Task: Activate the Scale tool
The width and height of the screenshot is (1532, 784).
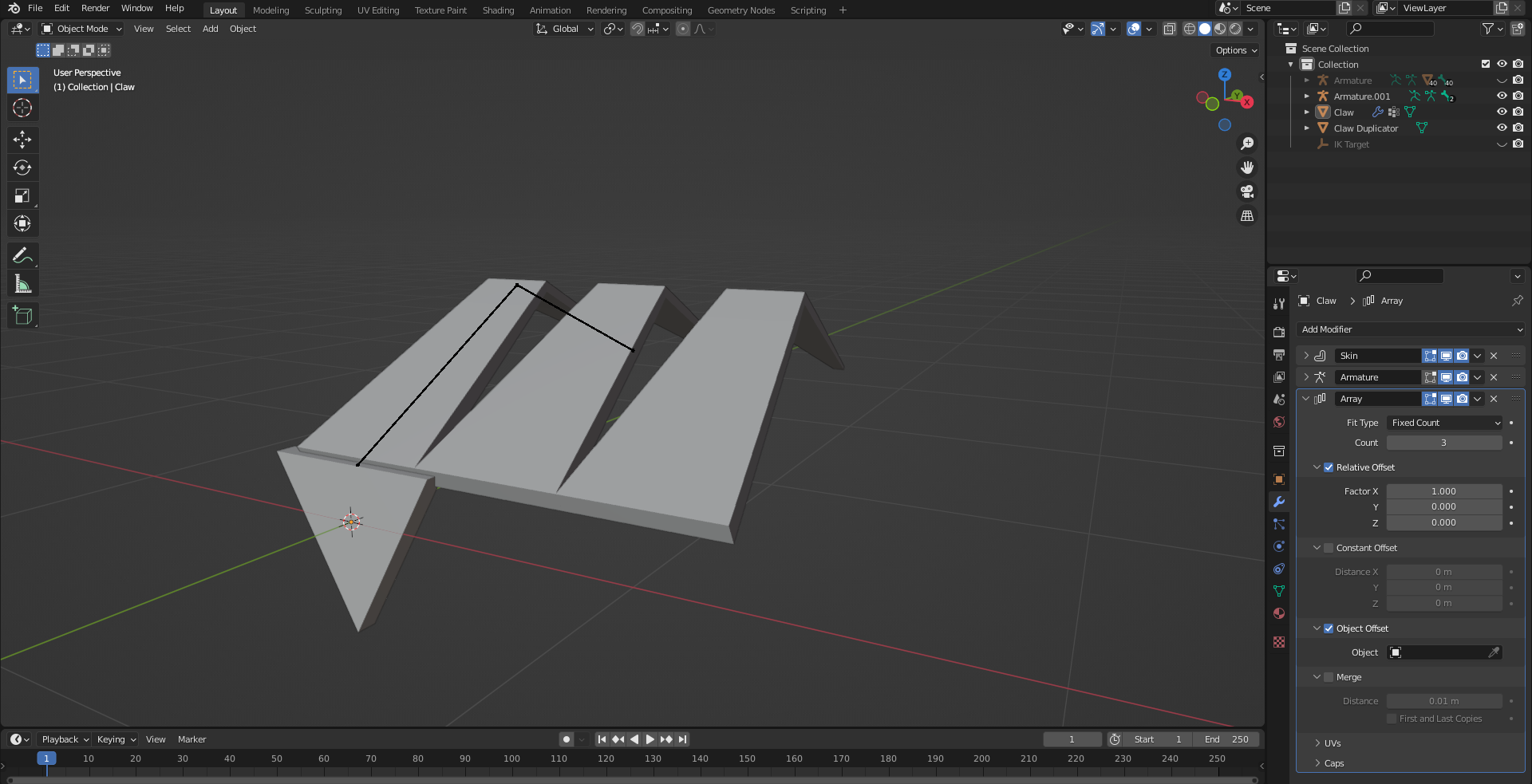Action: pos(22,195)
